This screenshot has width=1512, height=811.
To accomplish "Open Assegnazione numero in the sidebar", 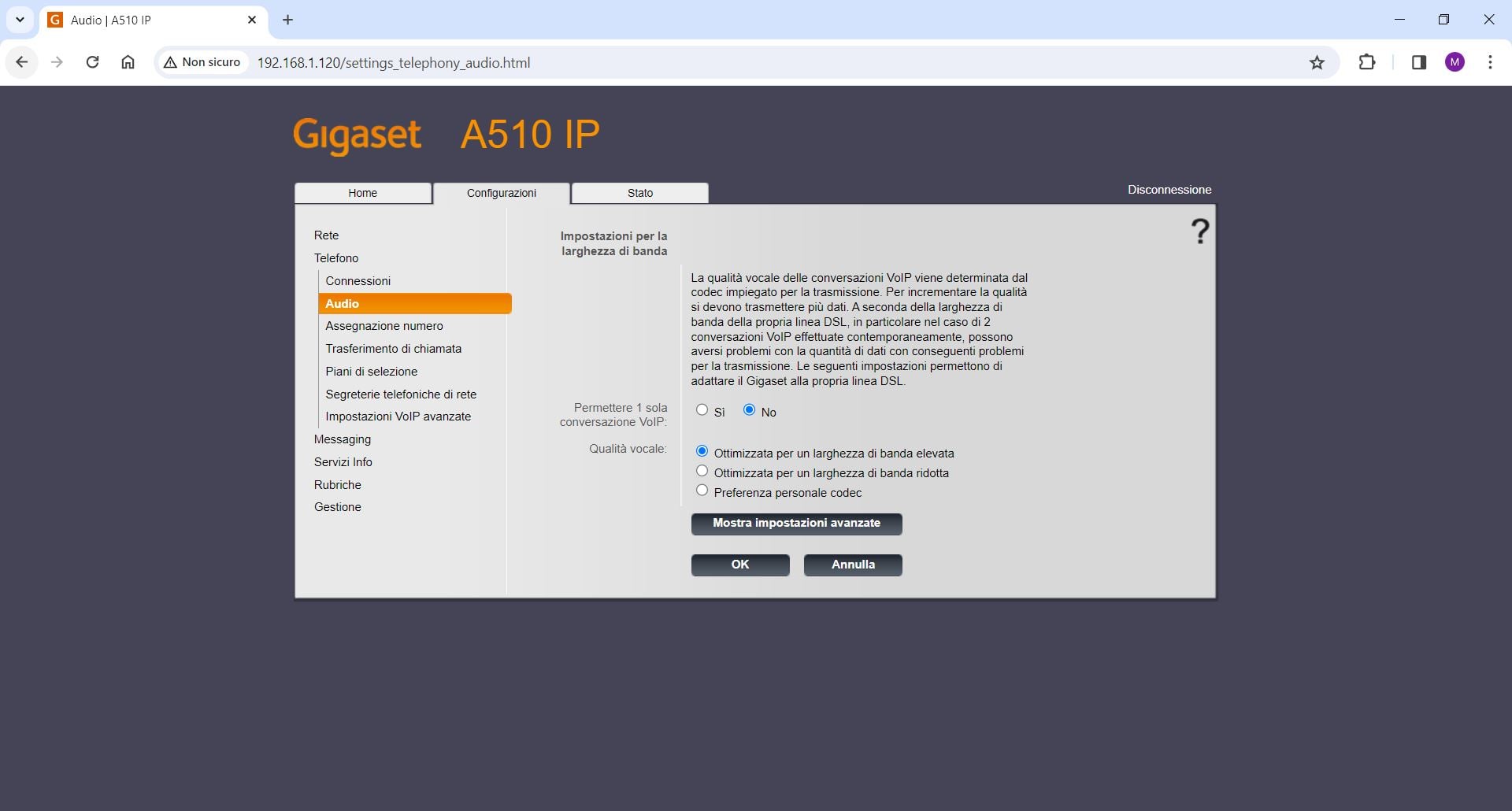I will (x=384, y=326).
